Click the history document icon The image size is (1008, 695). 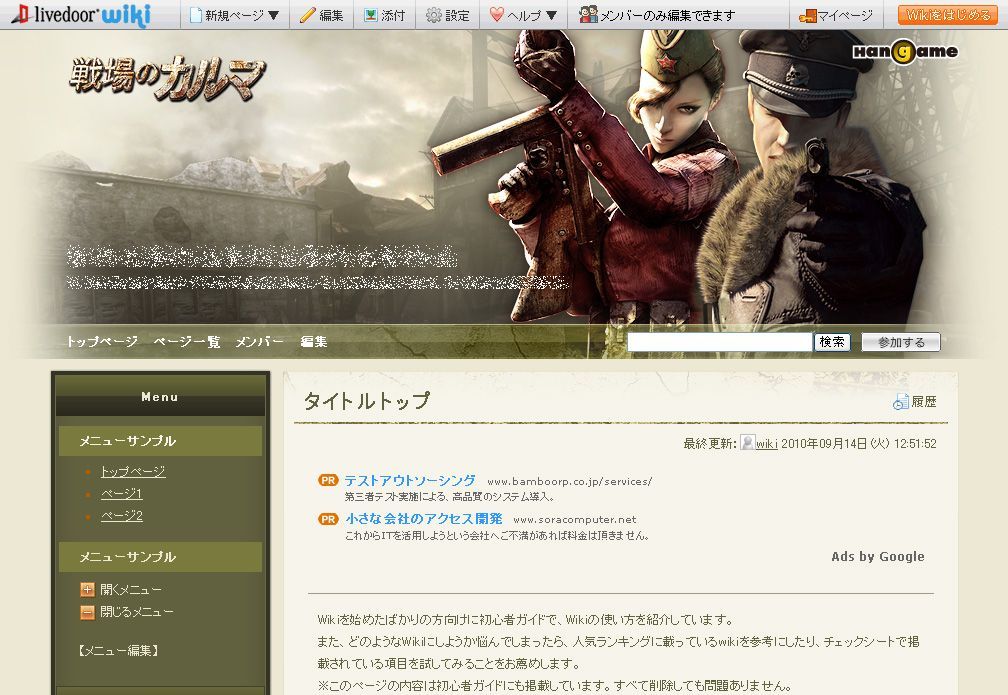[901, 402]
